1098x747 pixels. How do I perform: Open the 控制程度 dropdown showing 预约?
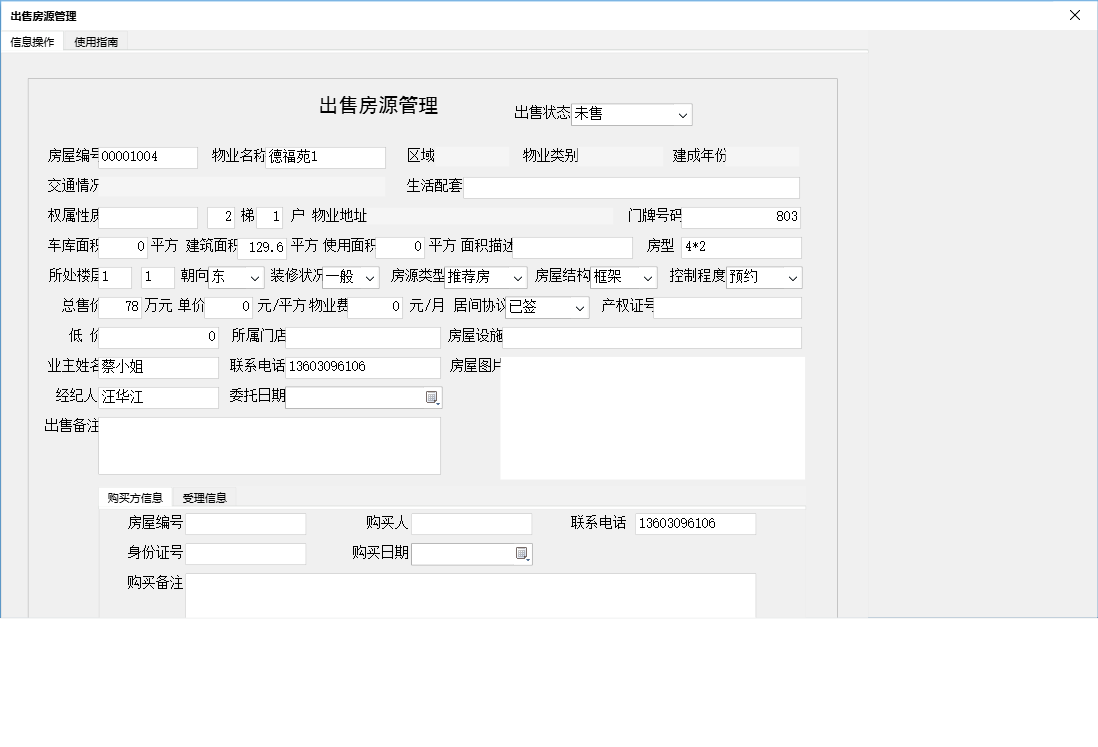tap(793, 278)
